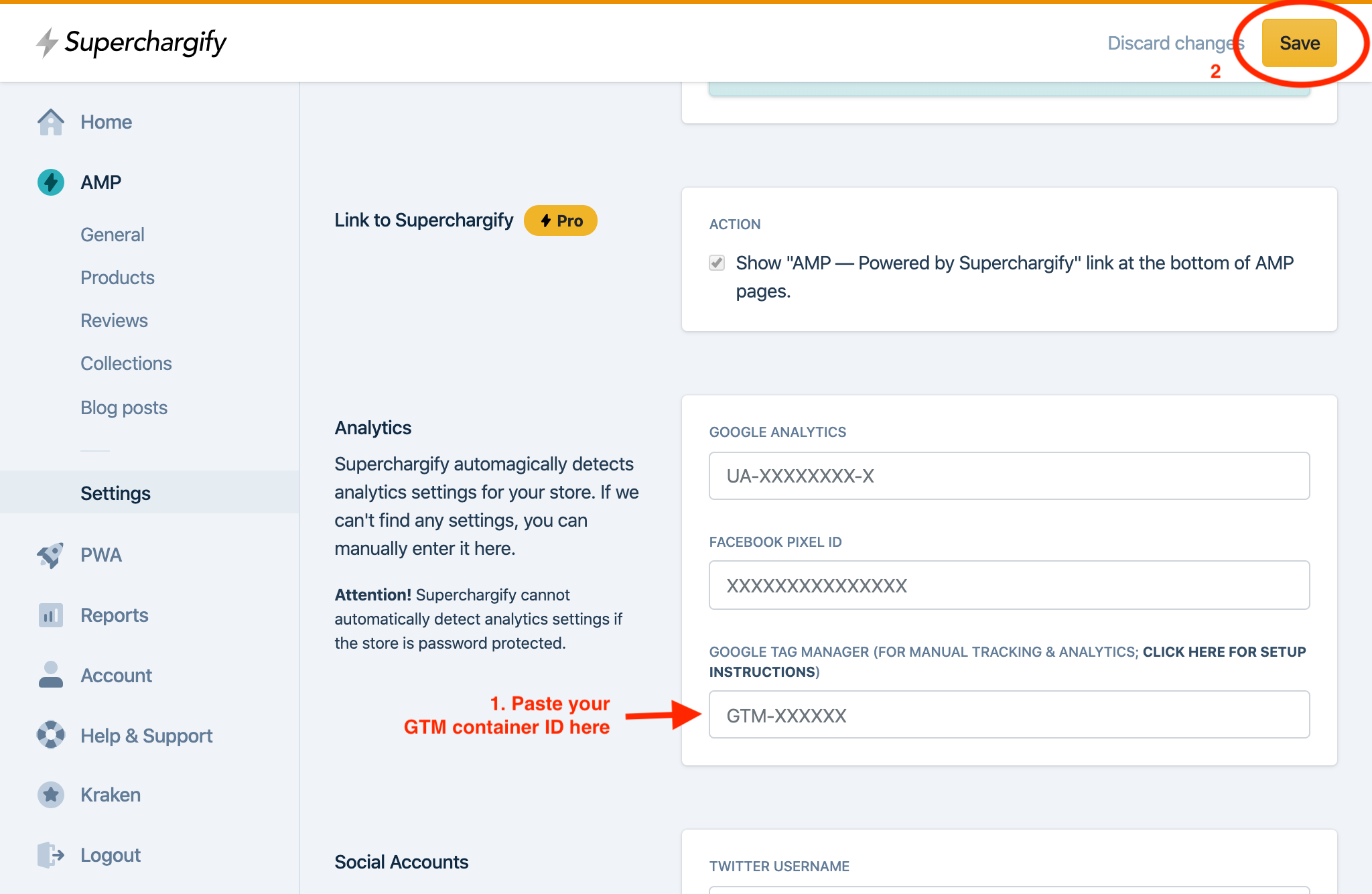1372x894 pixels.
Task: Click the Reports bar chart icon
Action: tap(51, 615)
